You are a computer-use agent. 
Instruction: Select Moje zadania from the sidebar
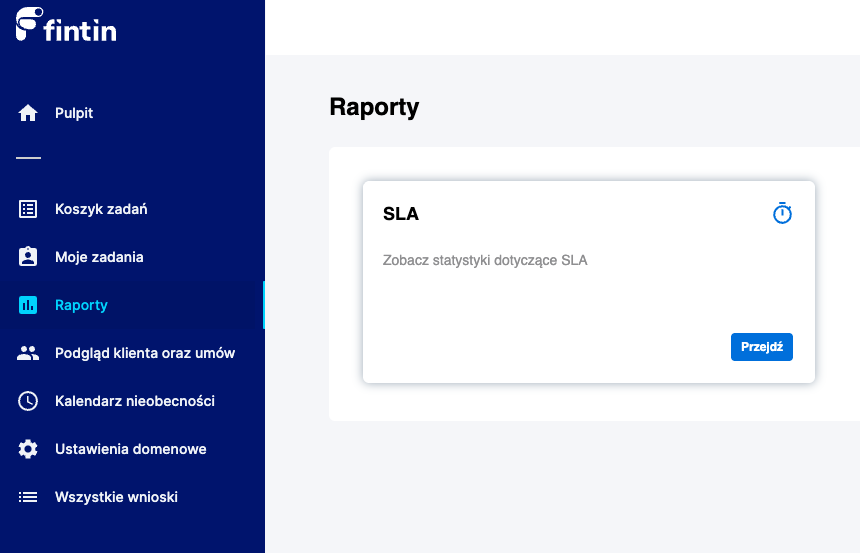[x=99, y=257]
